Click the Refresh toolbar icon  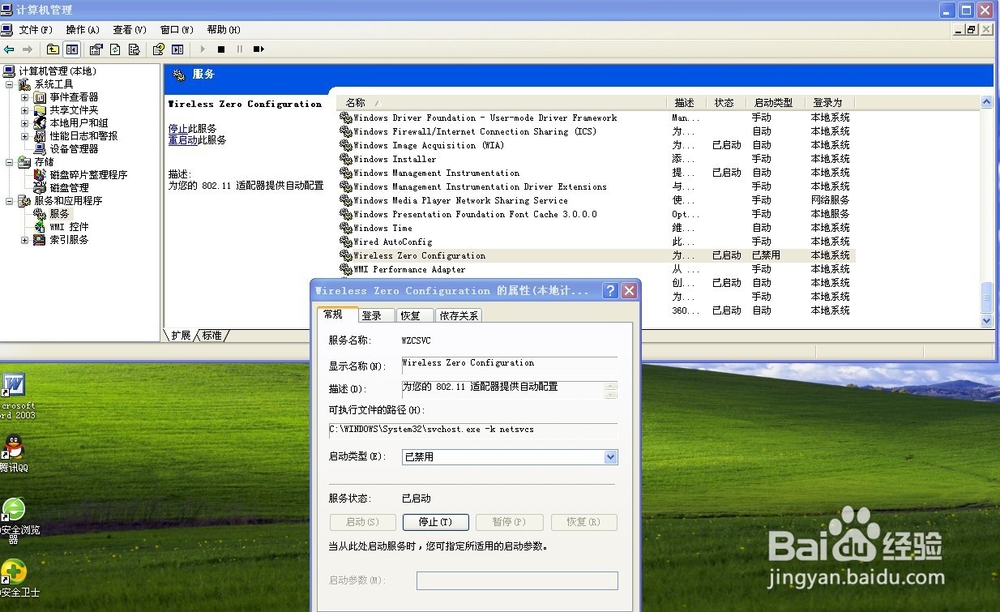tap(115, 49)
